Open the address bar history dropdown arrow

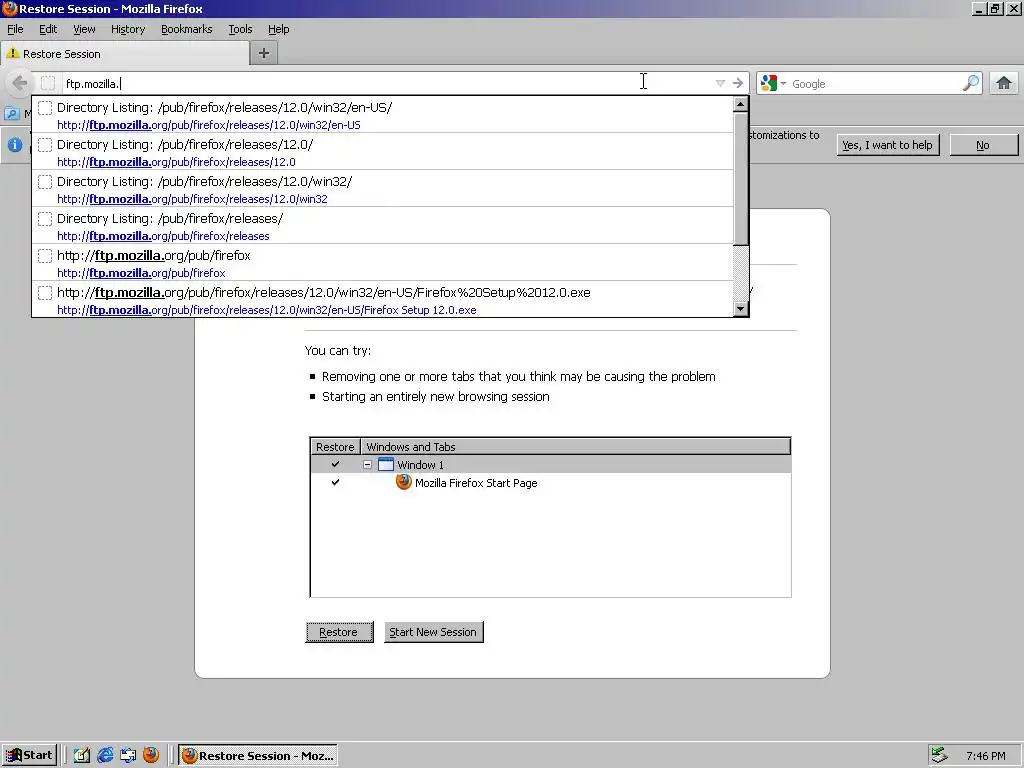720,84
